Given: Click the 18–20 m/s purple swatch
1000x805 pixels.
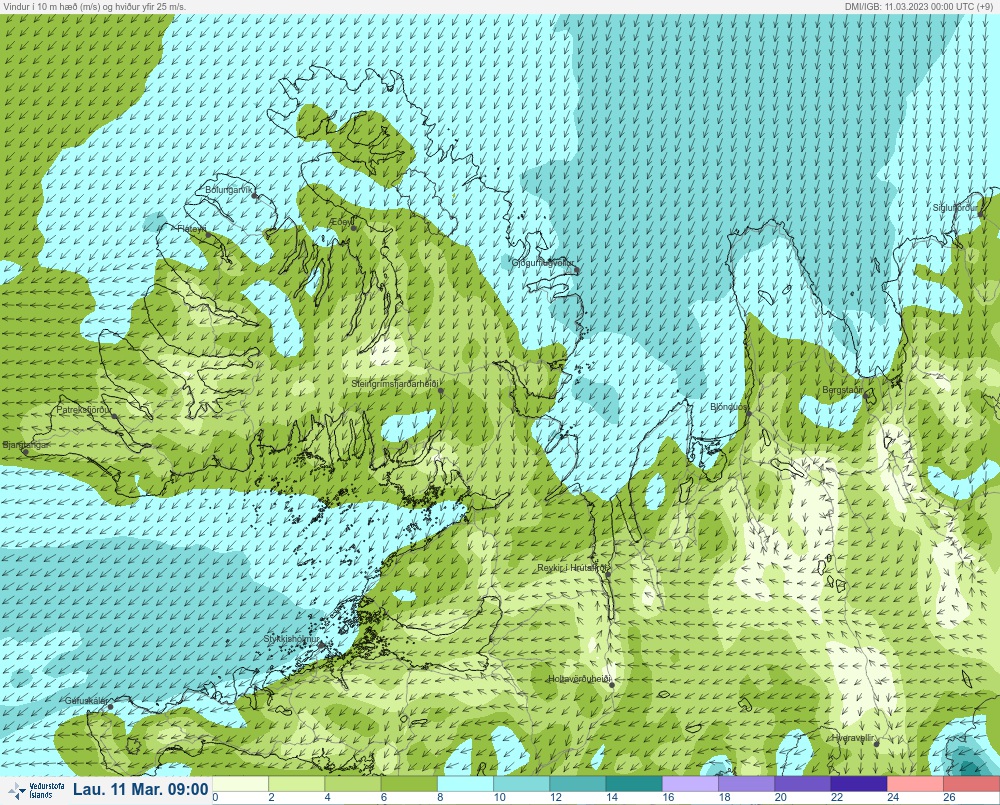Looking at the screenshot, I should click(747, 784).
